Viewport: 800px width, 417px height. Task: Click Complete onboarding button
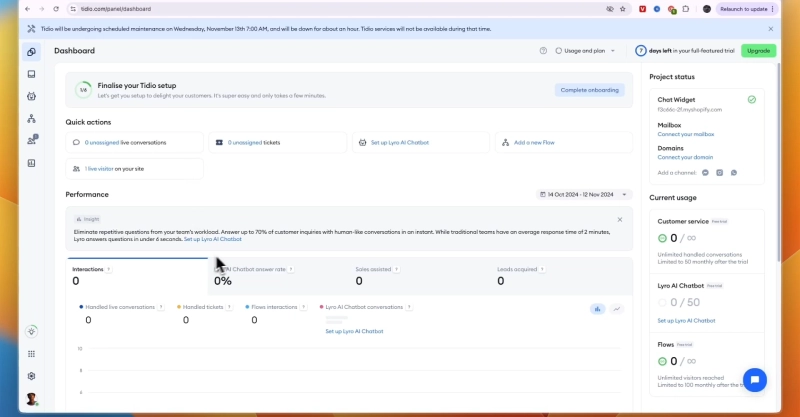589,90
